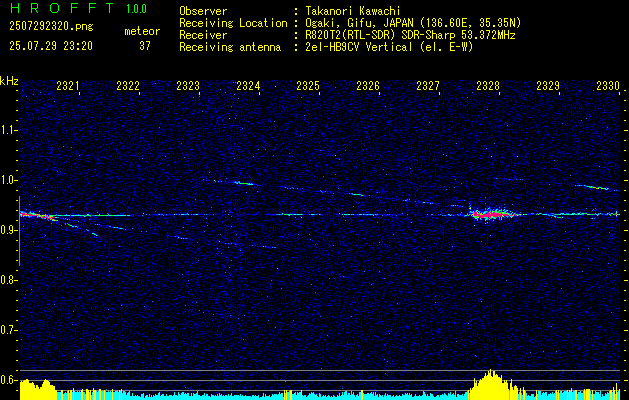Click the 0.9 frequency axis label

[8, 230]
